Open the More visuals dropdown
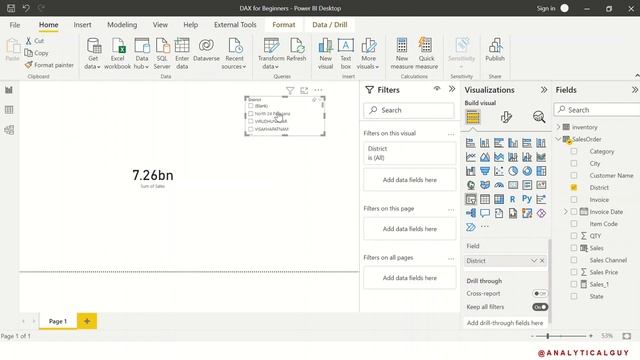Screen dimensions: 640x360 tap(368, 53)
